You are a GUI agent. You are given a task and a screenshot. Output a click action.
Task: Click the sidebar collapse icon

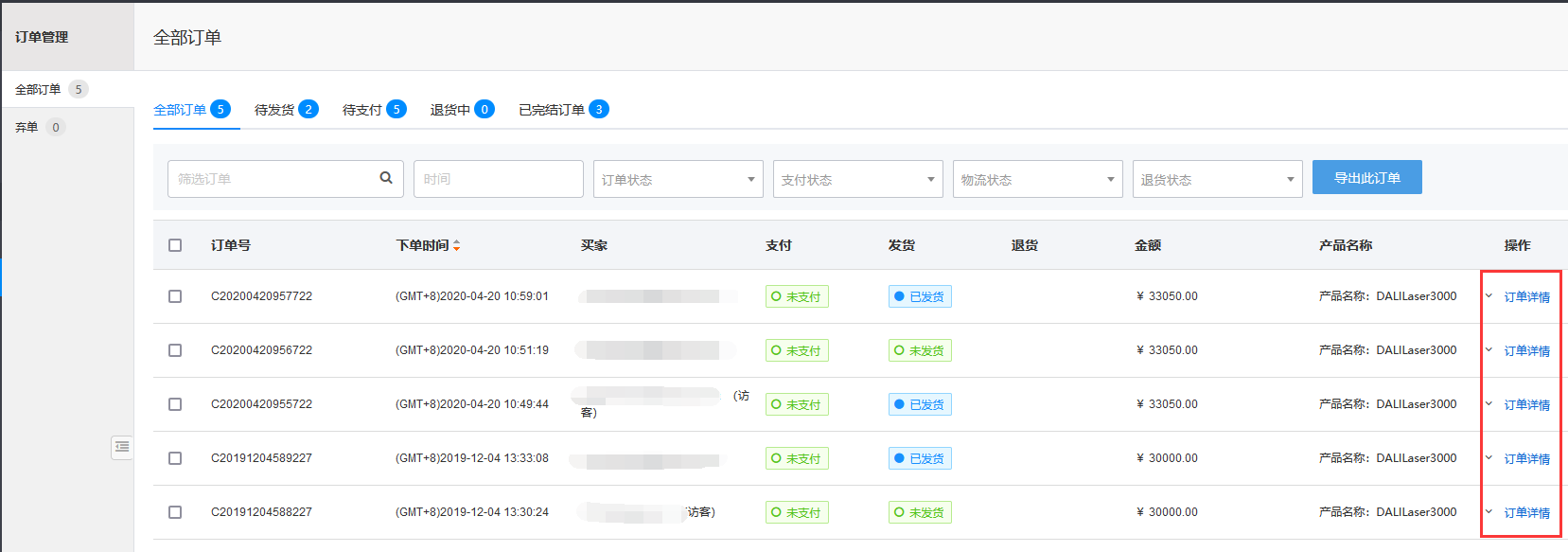coord(122,447)
